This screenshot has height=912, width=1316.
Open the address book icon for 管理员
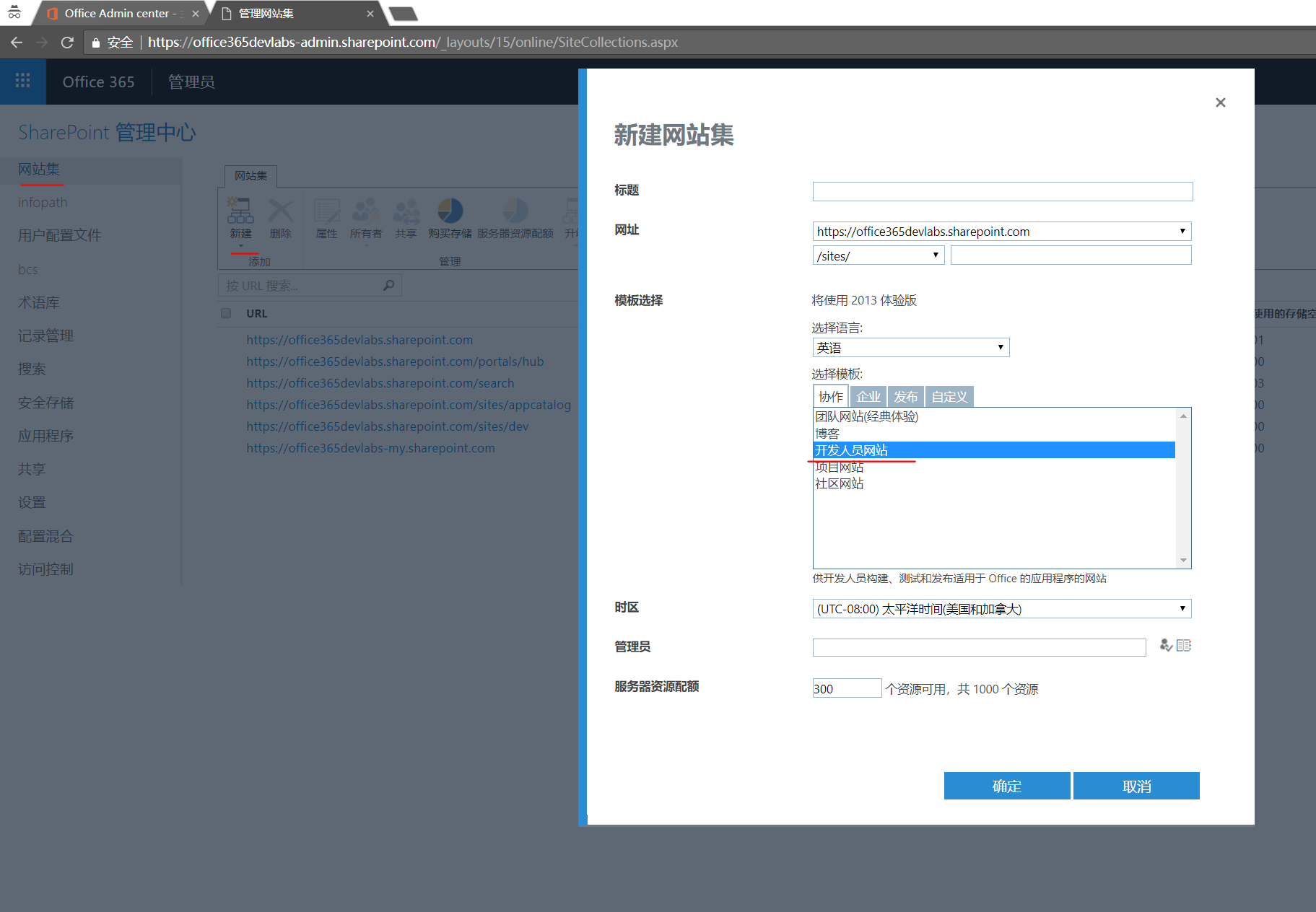(x=1184, y=646)
